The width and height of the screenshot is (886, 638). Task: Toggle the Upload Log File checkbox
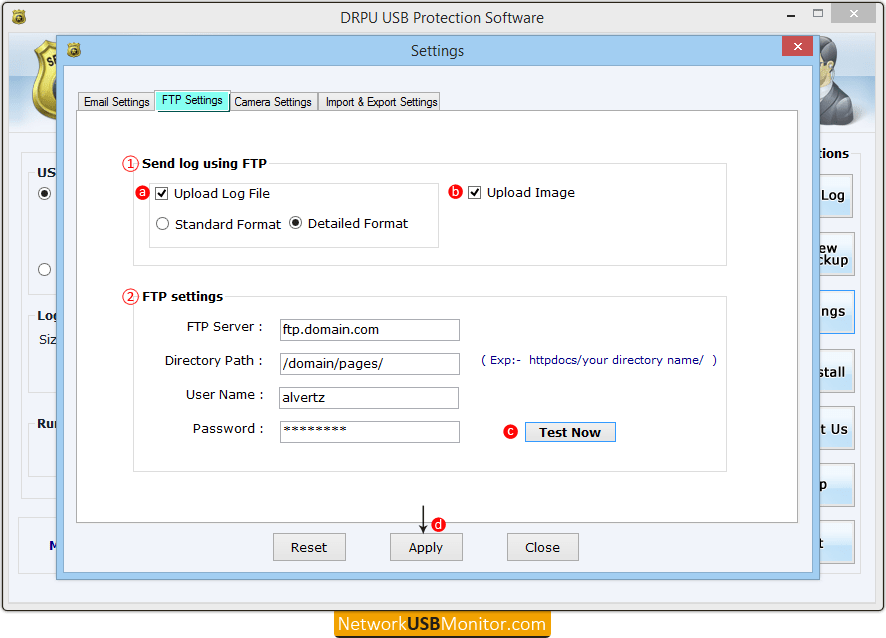point(162,194)
